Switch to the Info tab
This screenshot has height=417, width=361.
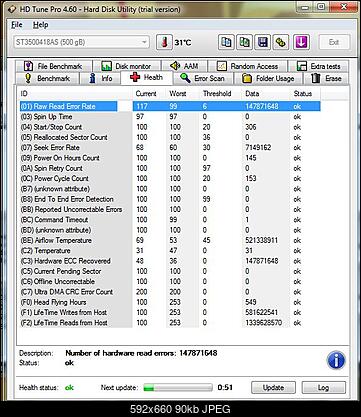[100, 78]
